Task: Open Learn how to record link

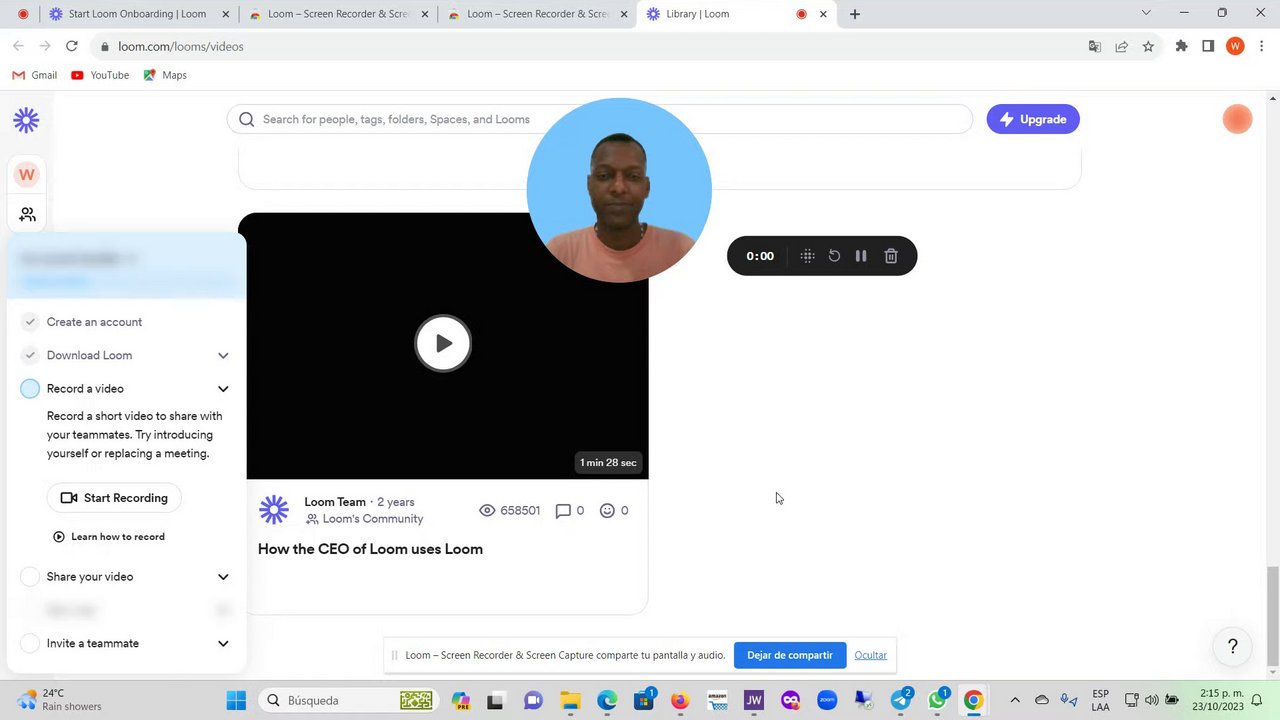Action: coord(109,537)
